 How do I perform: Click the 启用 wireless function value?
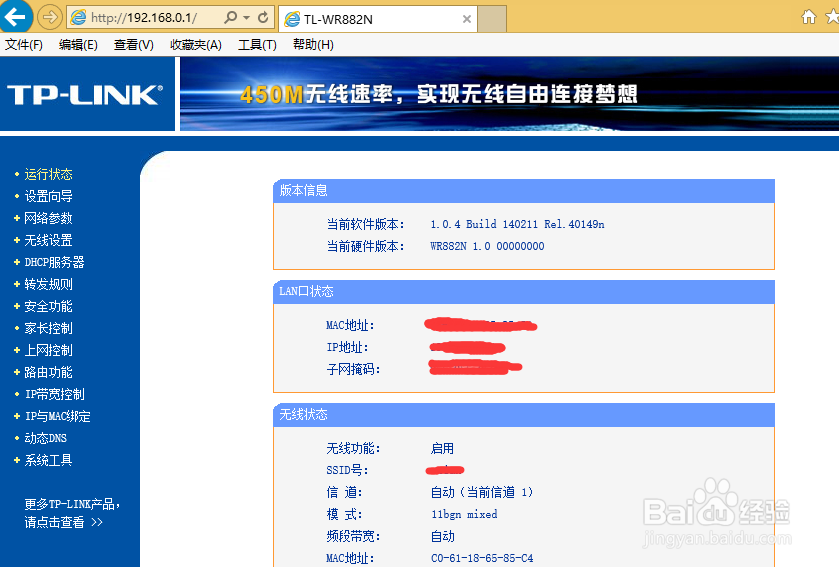tap(442, 448)
